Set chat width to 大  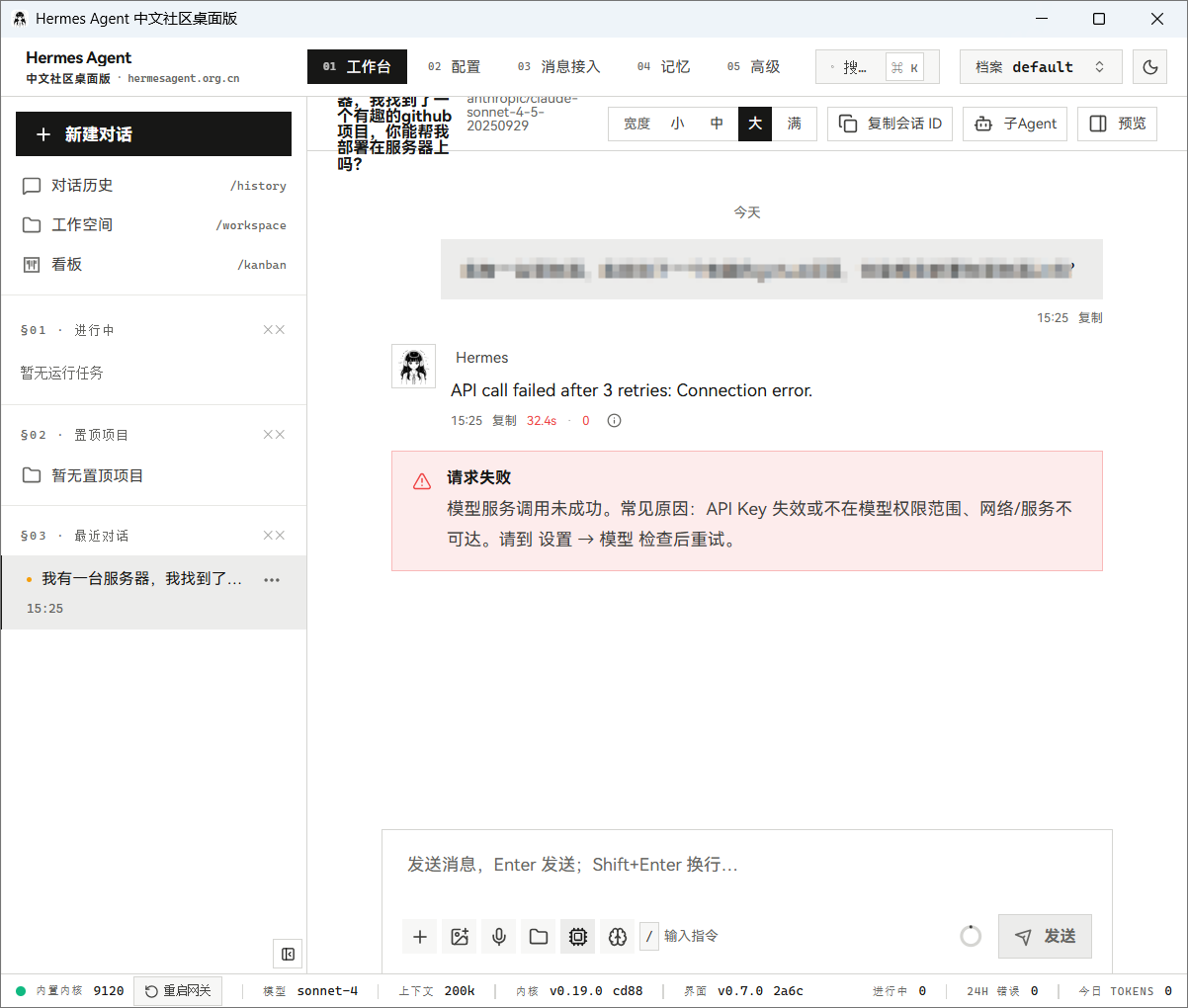coord(755,124)
